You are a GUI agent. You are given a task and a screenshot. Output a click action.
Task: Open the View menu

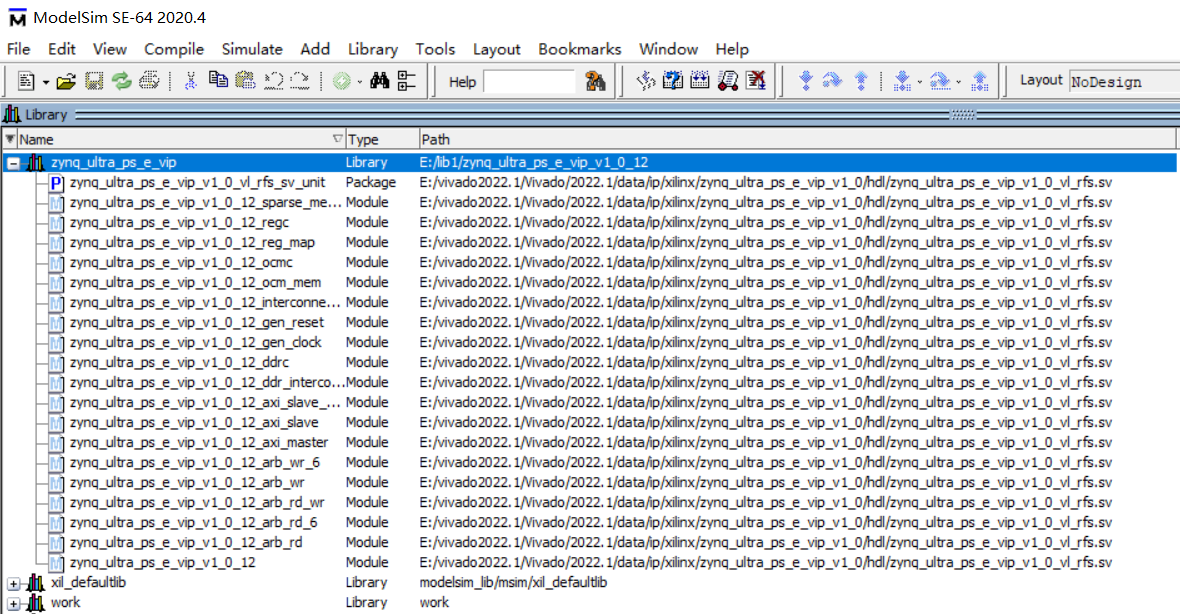[110, 49]
